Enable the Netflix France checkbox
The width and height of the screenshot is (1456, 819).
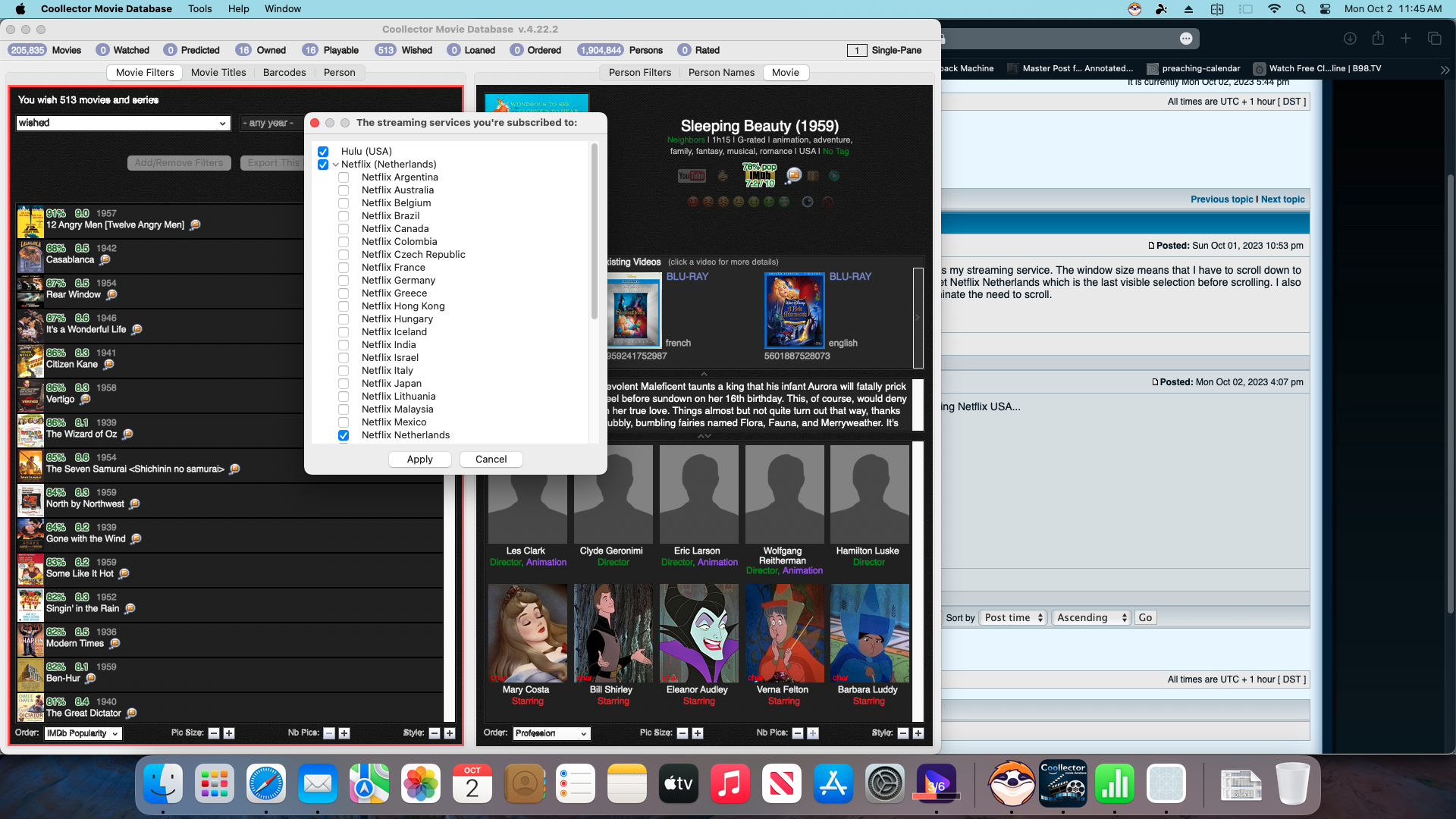[344, 268]
